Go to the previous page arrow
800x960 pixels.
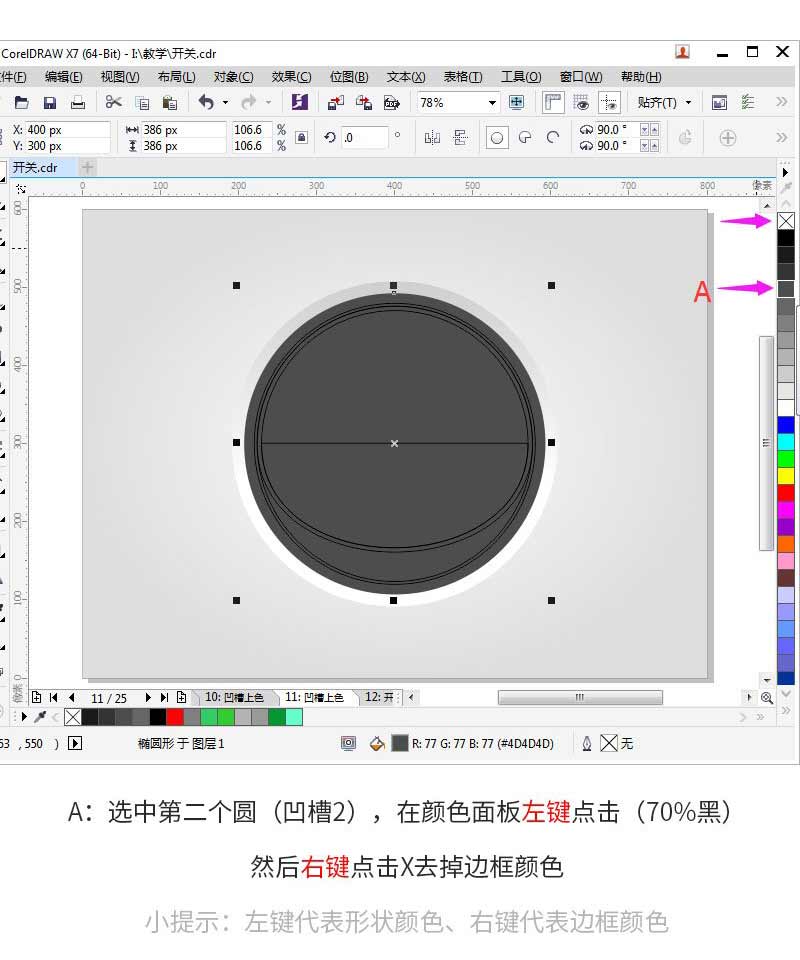coord(72,697)
